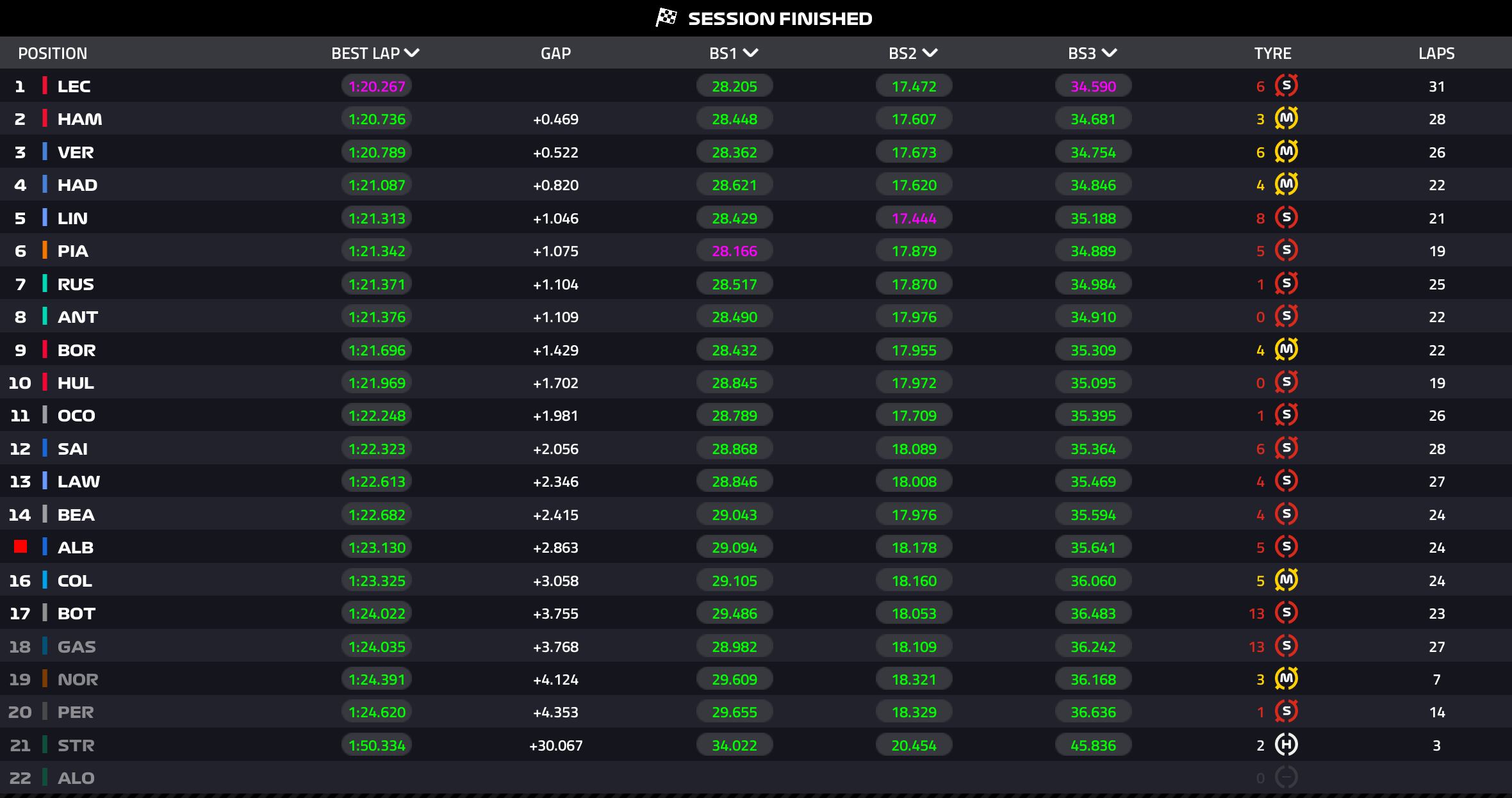
Task: Click the red flag square beside ALB
Action: click(21, 547)
